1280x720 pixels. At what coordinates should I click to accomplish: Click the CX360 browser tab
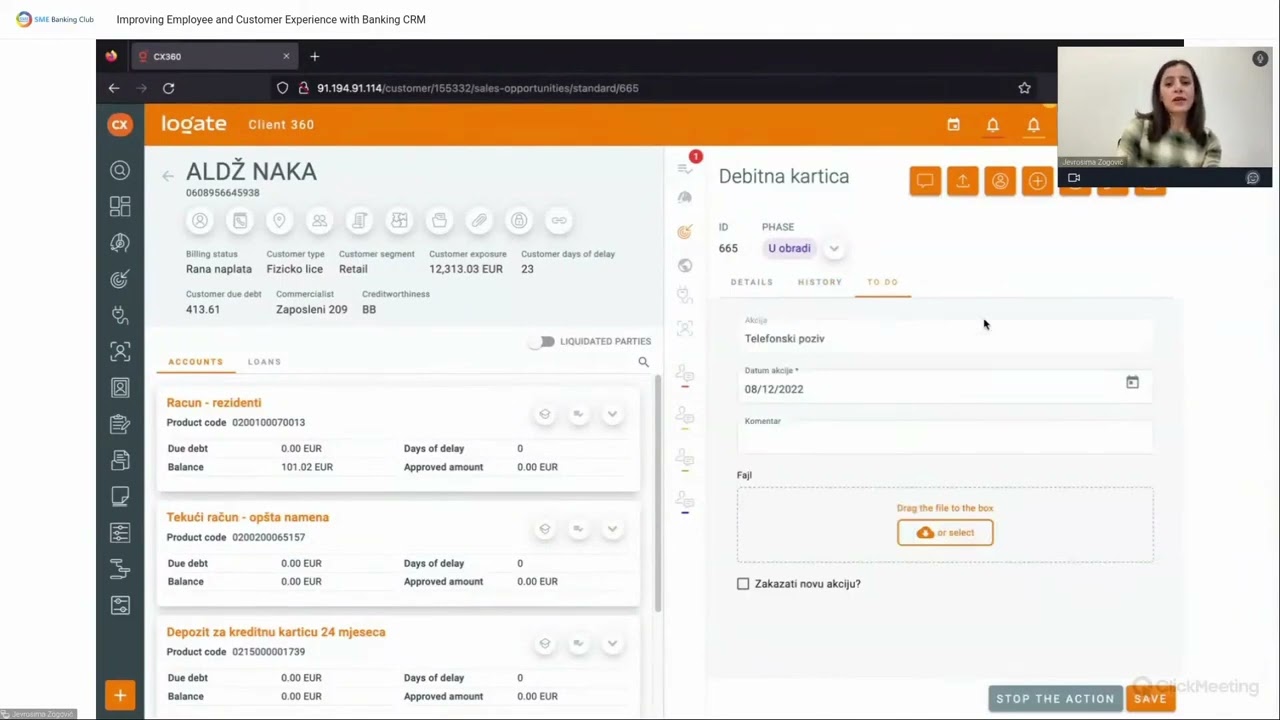pyautogui.click(x=215, y=56)
